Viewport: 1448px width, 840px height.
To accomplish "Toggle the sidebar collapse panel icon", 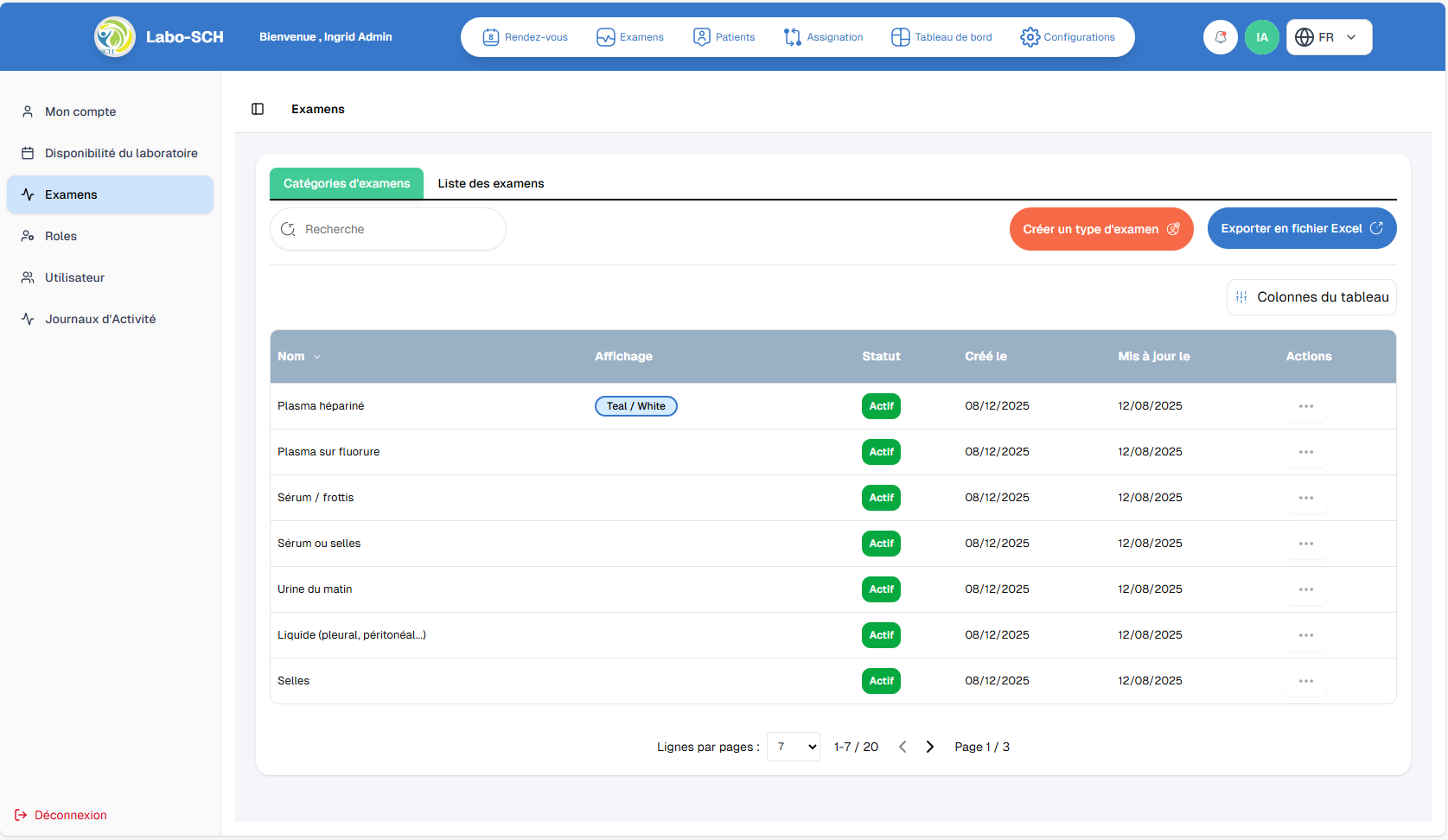I will 258,109.
